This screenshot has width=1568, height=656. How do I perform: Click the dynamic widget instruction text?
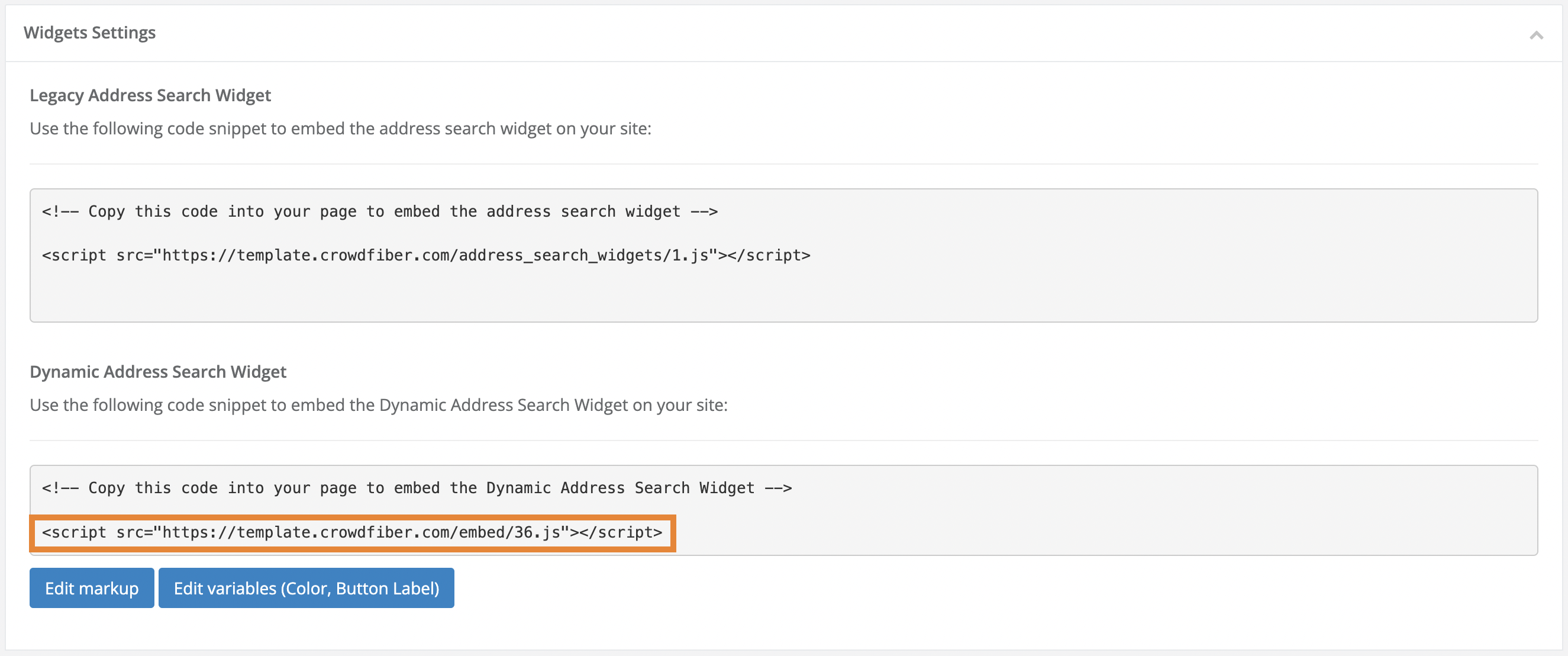379,404
